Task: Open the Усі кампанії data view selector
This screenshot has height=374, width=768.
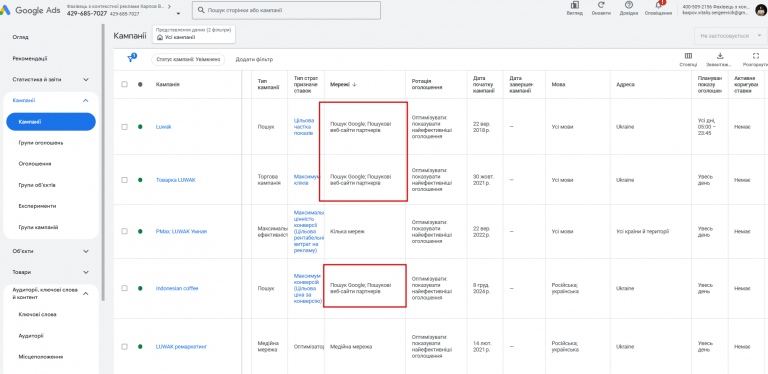Action: click(194, 34)
